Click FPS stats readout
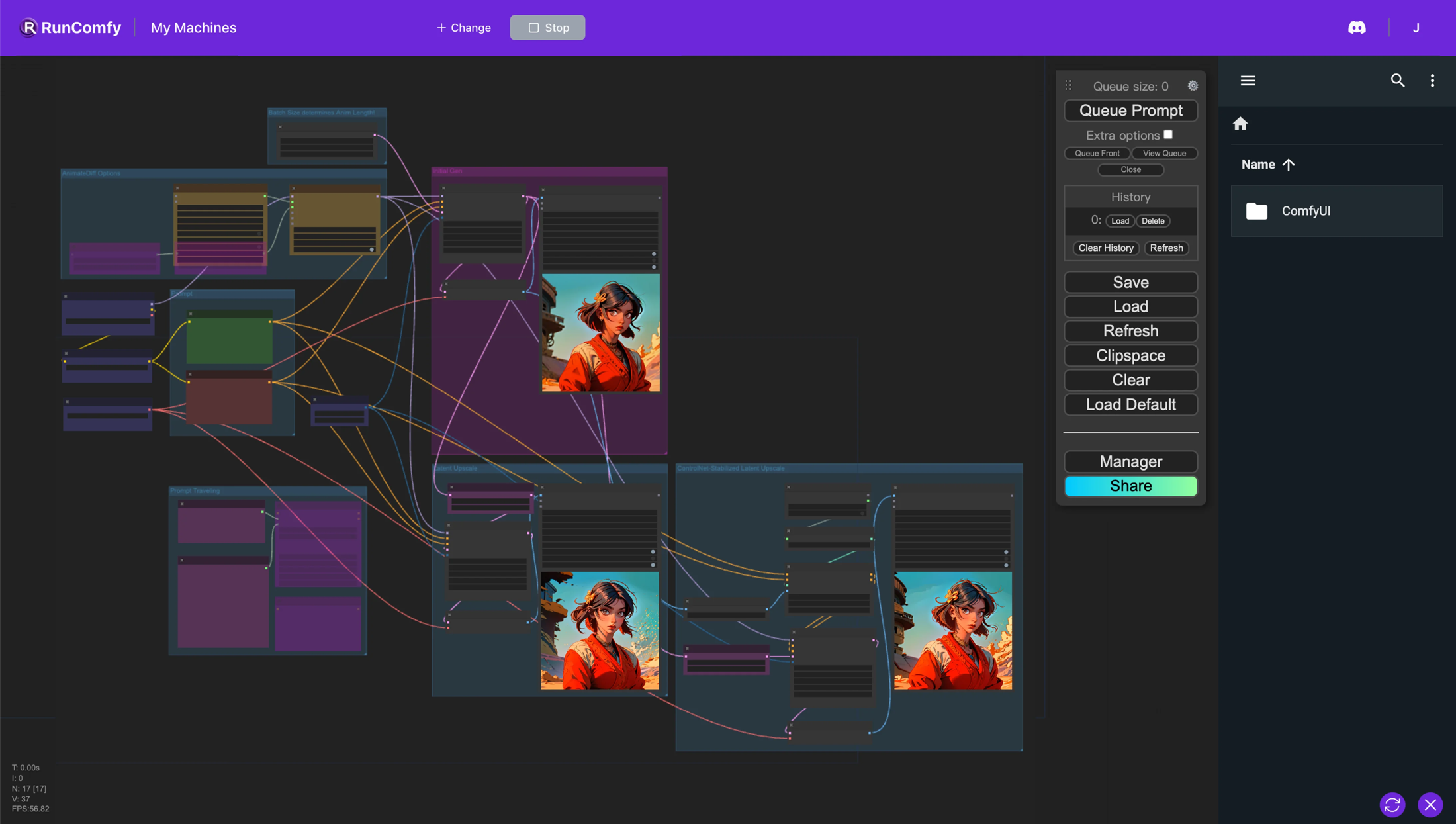The height and width of the screenshot is (824, 1456). point(30,809)
